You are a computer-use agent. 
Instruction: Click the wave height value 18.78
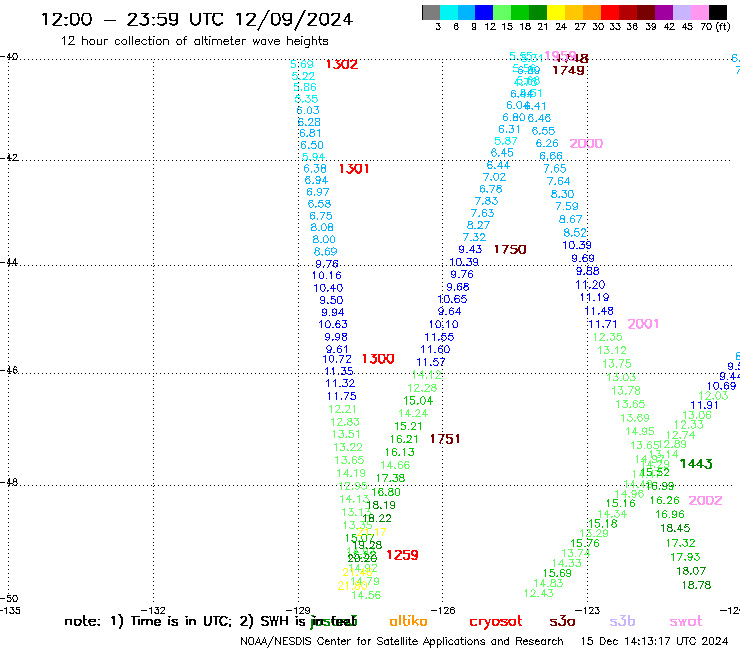point(696,585)
